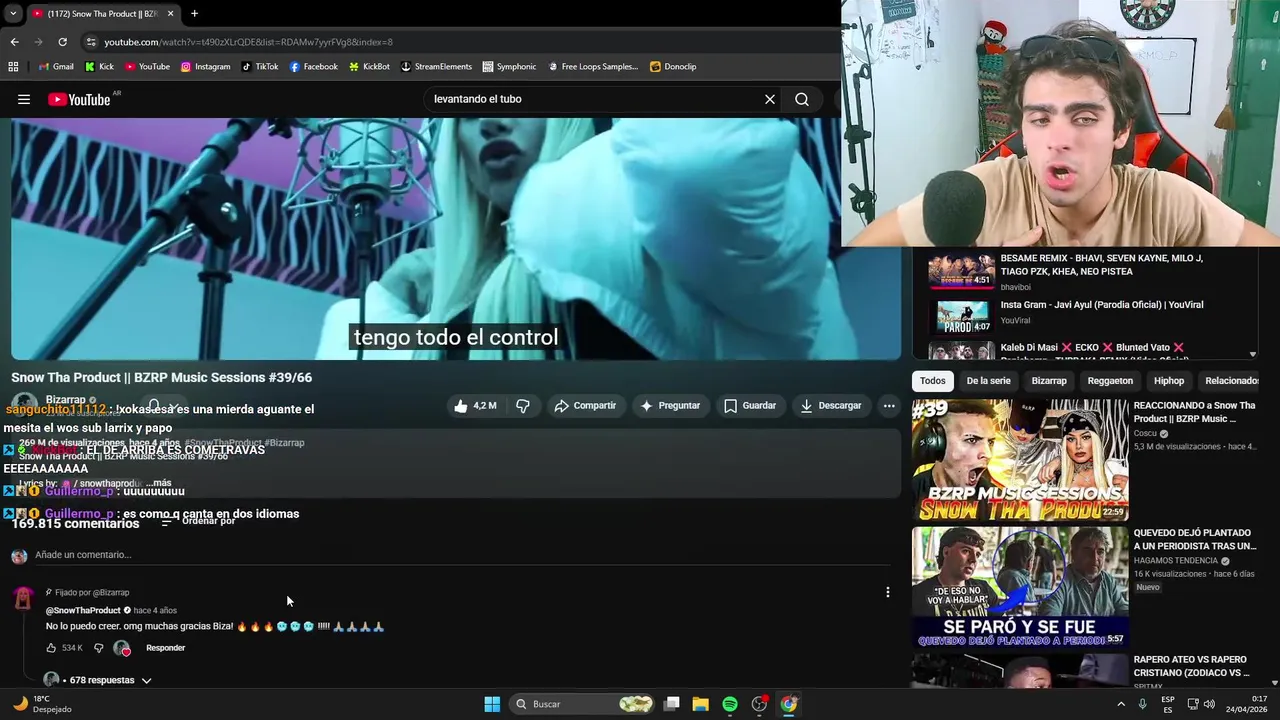Open File Explorer from the taskbar
The image size is (1280, 720).
(701, 704)
